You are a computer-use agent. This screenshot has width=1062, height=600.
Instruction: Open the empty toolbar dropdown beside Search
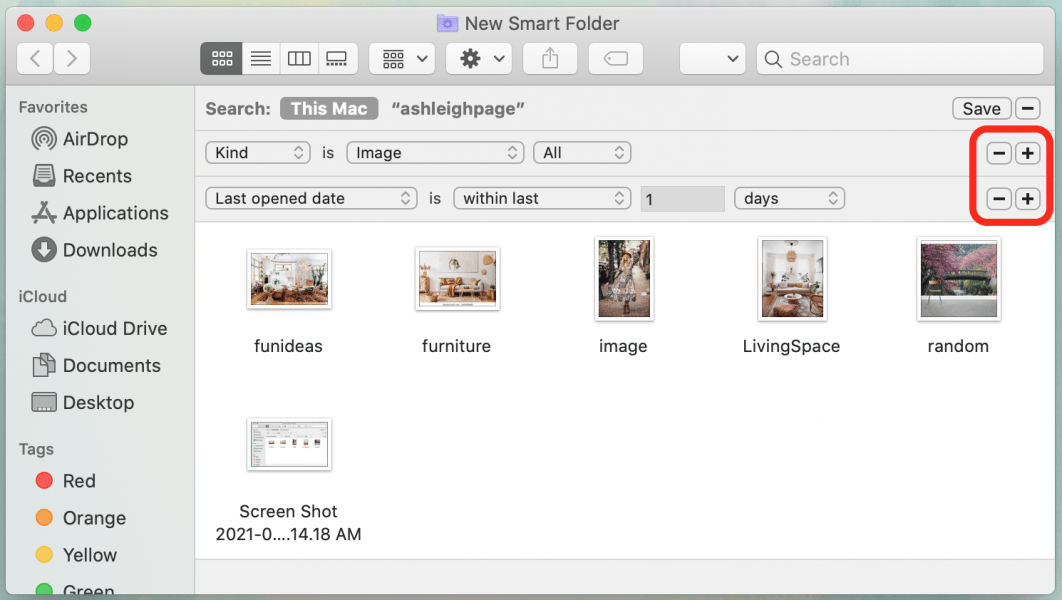coord(713,59)
